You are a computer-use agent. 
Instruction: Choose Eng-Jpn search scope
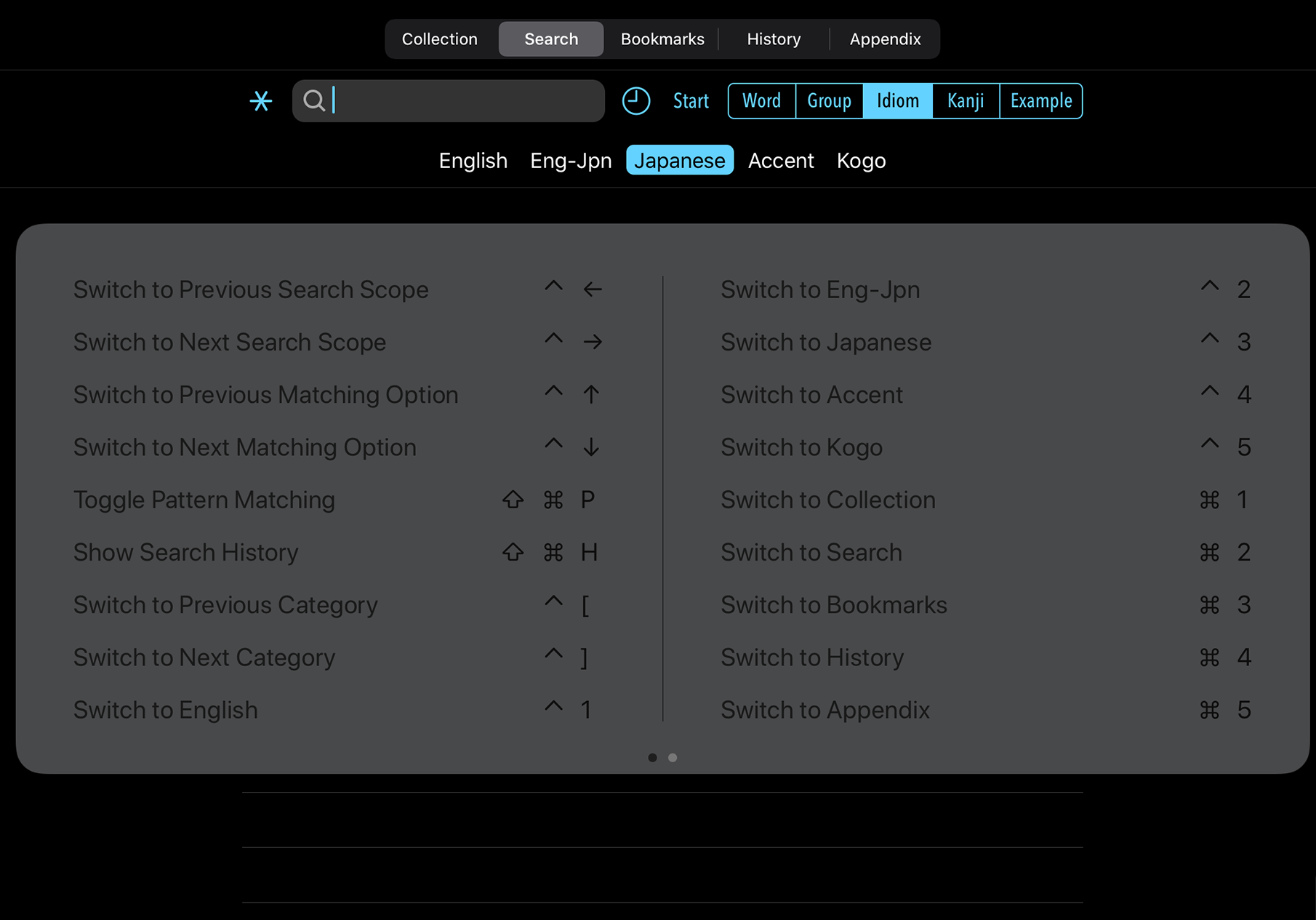tap(570, 160)
